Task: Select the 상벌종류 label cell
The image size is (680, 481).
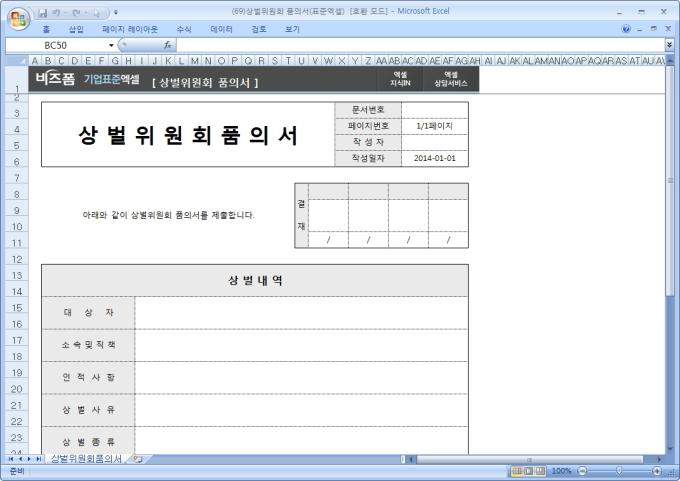Action: (x=88, y=441)
